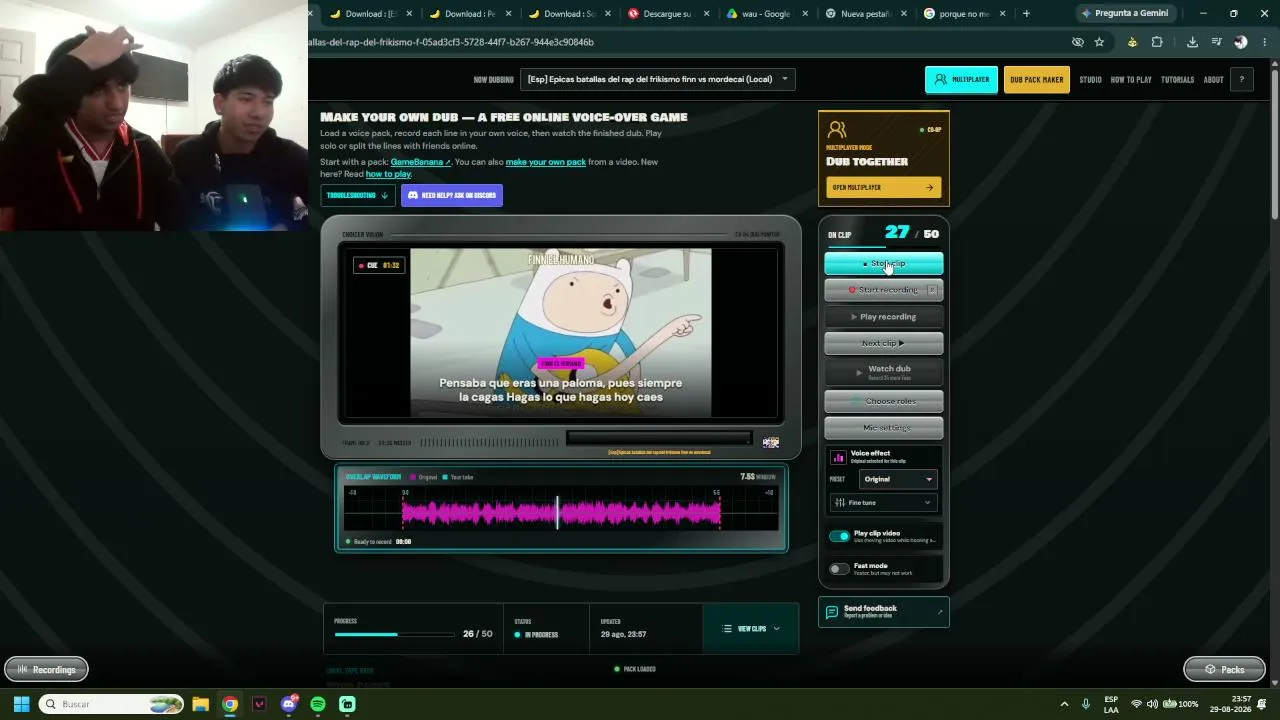Click the waveform playhead position
This screenshot has width=1280, height=720.
(558, 513)
